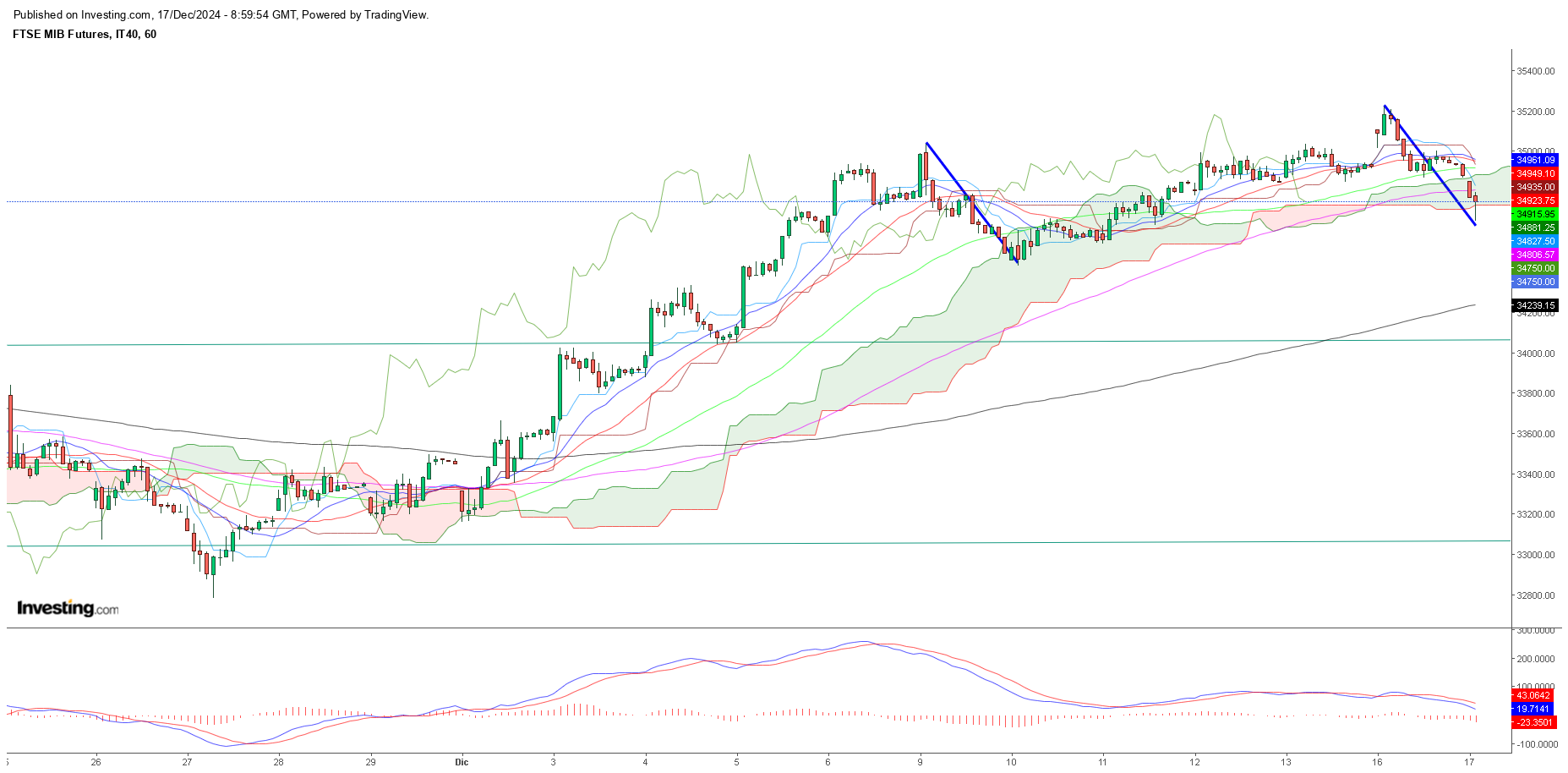Click the 33000.00 price axis value
This screenshot has width=1568, height=773.
pos(1536,555)
